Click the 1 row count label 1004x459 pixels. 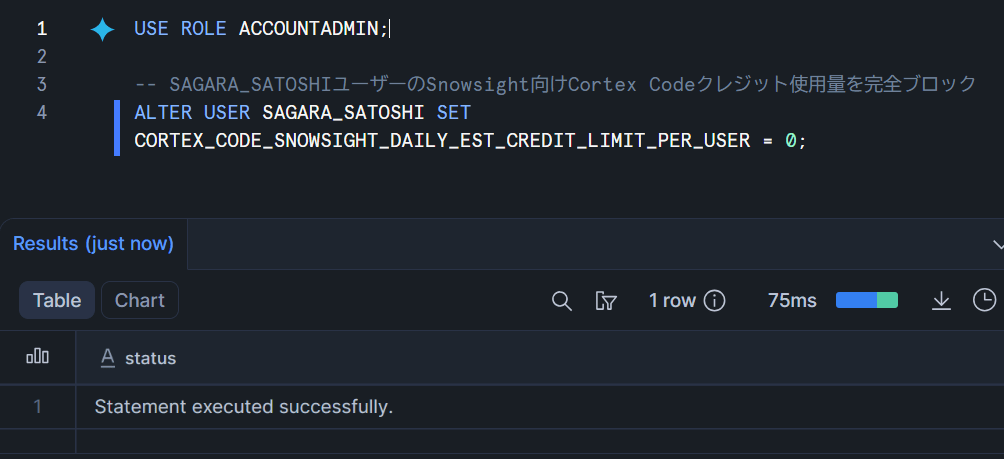click(672, 300)
